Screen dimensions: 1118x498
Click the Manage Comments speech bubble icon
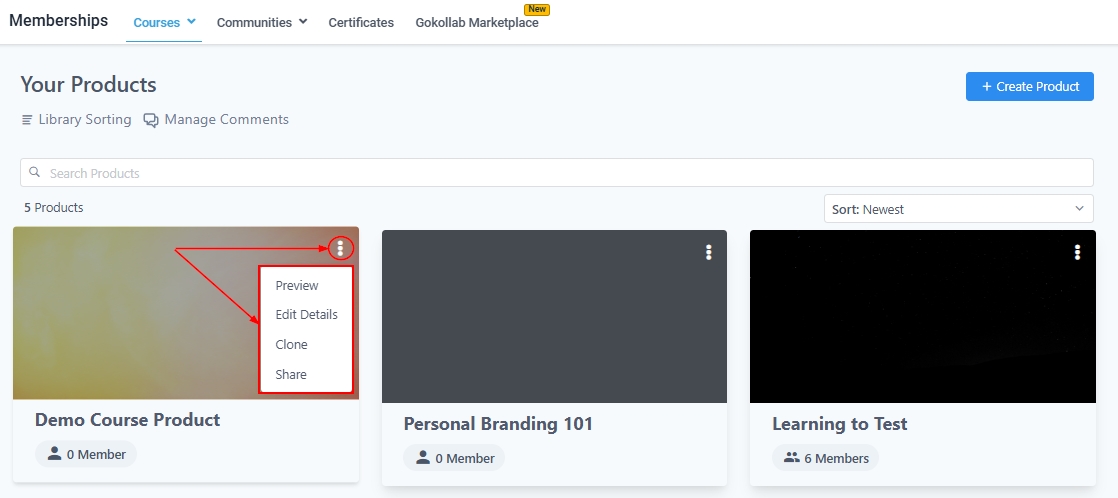151,120
